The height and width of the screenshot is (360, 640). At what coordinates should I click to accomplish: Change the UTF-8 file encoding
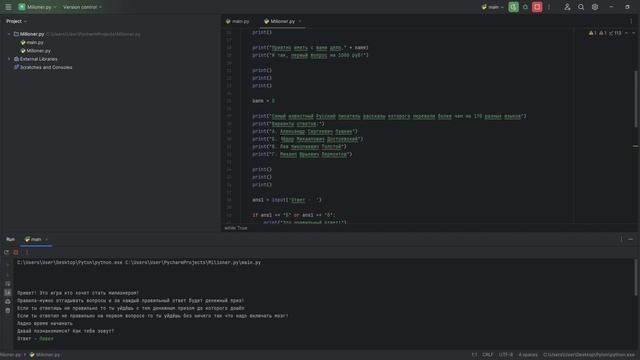coord(506,355)
